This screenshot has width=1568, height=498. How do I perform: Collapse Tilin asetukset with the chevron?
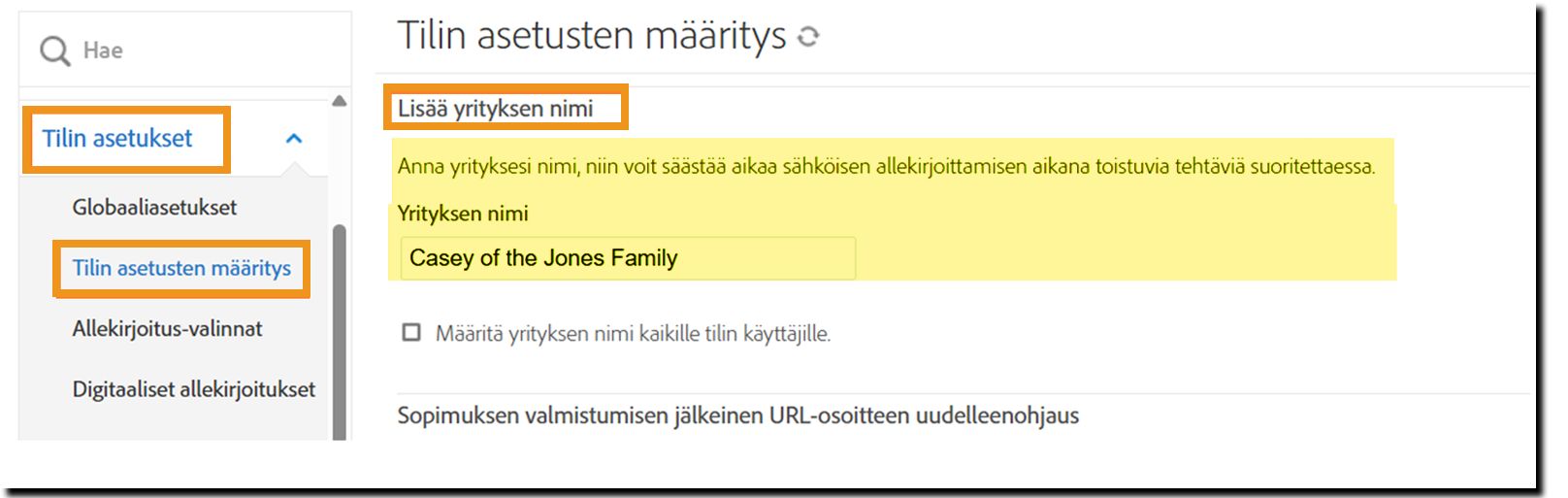pos(294,139)
